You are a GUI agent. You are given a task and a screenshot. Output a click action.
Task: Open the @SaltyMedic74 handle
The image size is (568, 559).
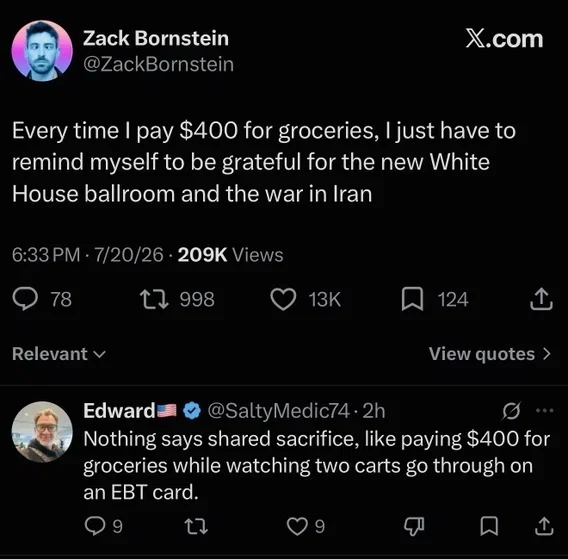pos(278,411)
